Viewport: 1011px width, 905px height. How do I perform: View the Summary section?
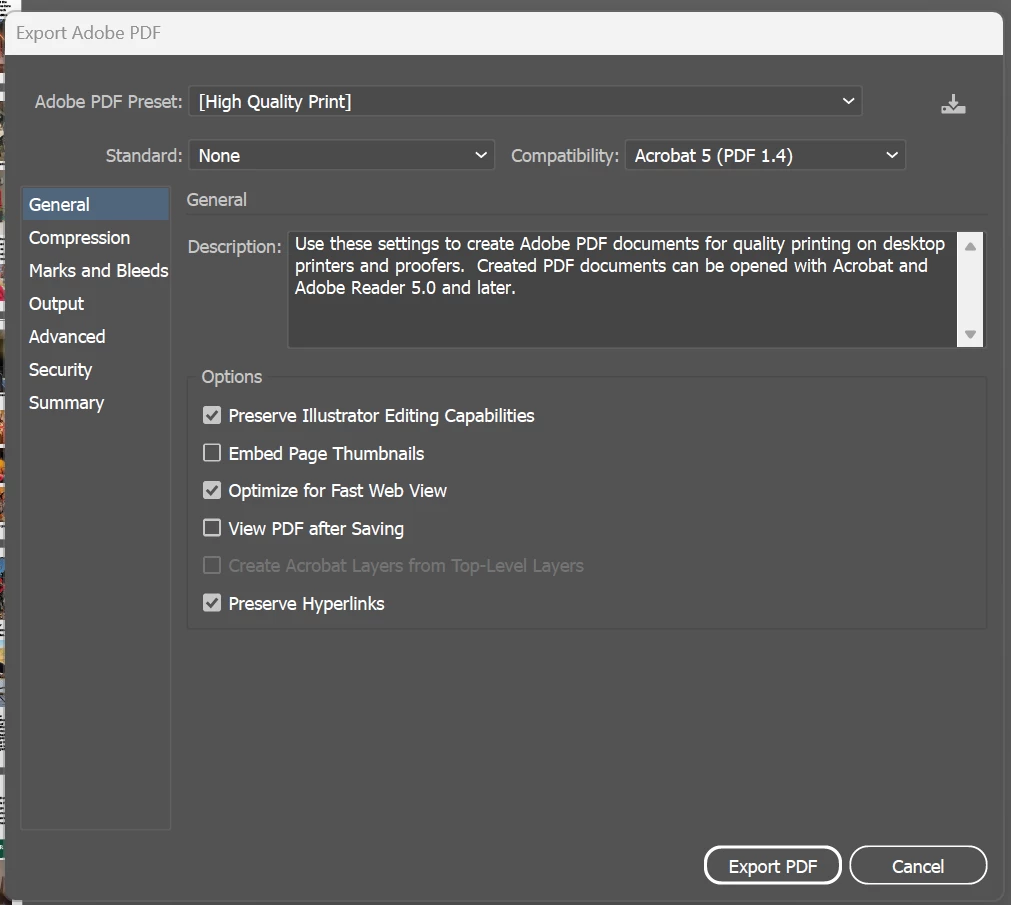pos(95,403)
